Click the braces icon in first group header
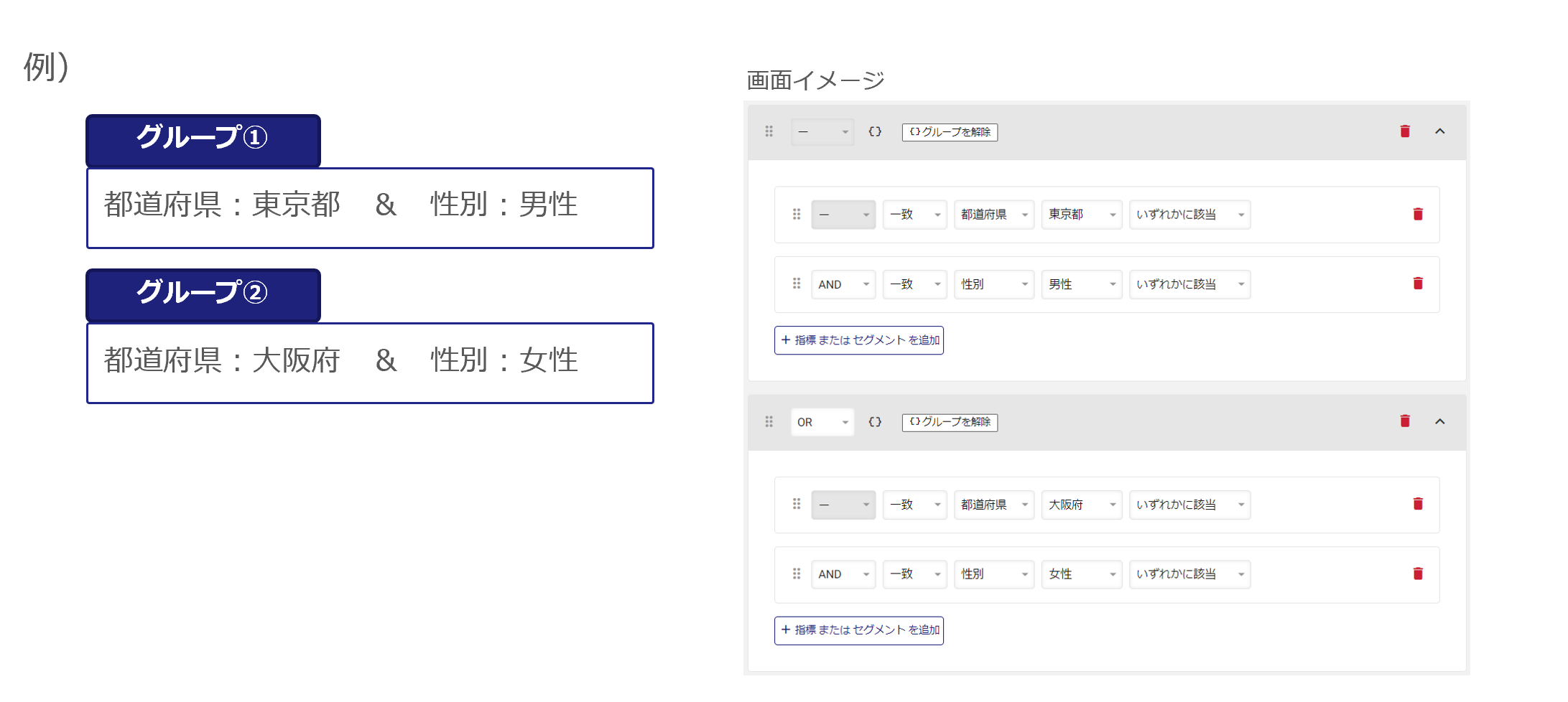1568x702 pixels. (875, 131)
